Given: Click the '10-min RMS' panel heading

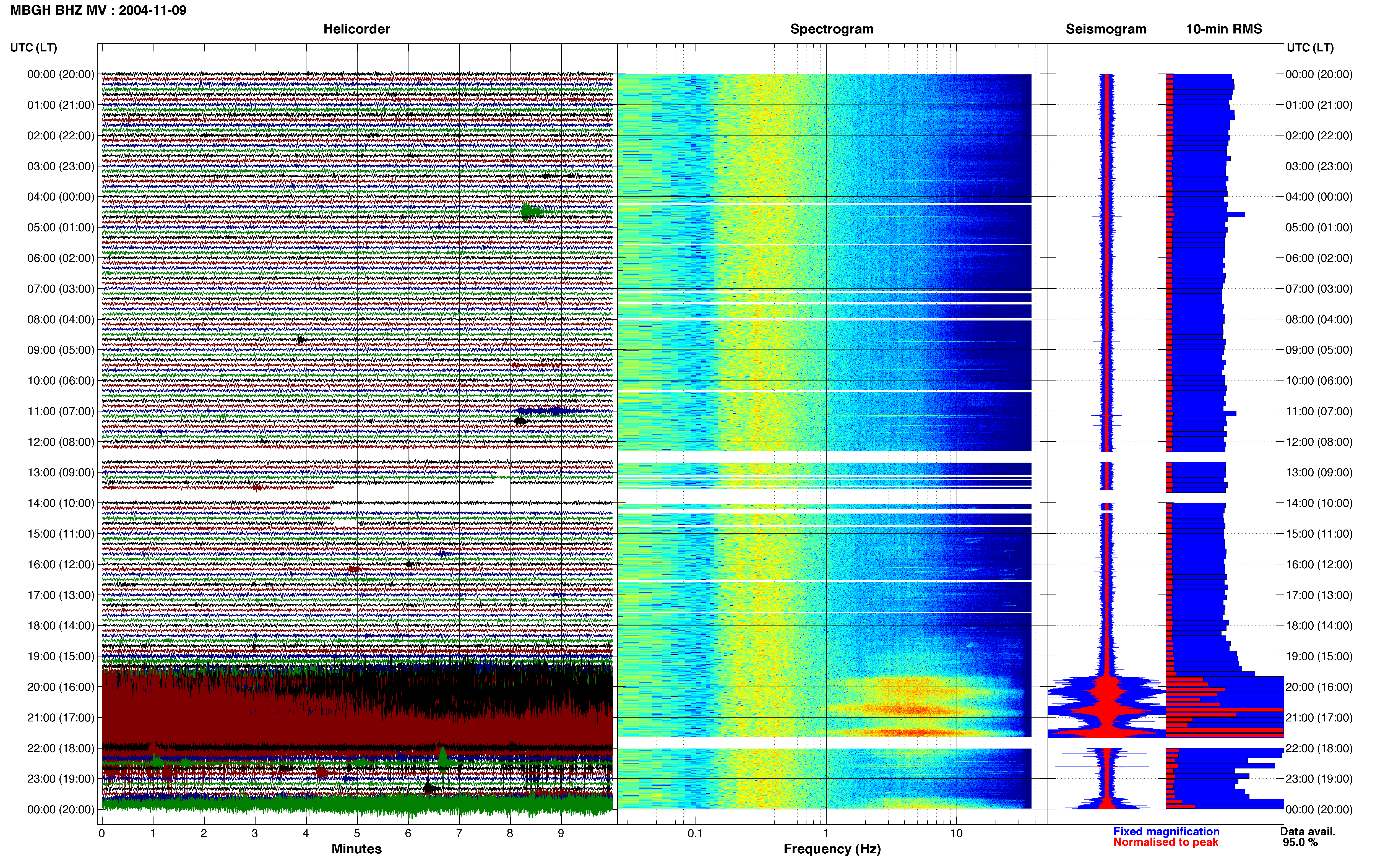Looking at the screenshot, I should 1224,29.
